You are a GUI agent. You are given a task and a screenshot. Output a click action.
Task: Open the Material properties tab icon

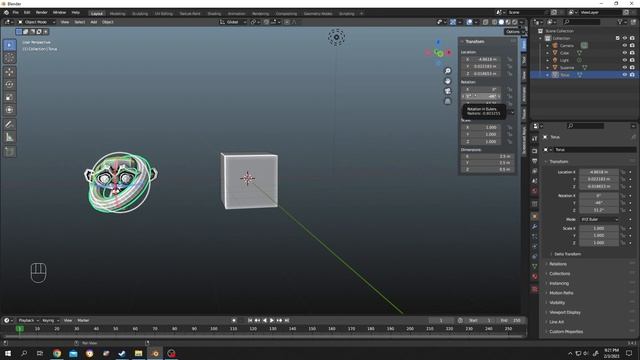pos(534,277)
